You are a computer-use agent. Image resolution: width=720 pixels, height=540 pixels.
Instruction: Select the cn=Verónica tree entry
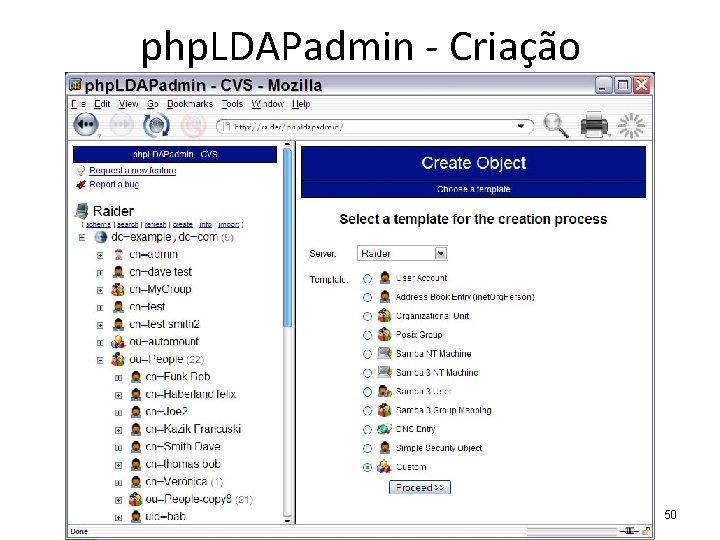click(x=176, y=481)
